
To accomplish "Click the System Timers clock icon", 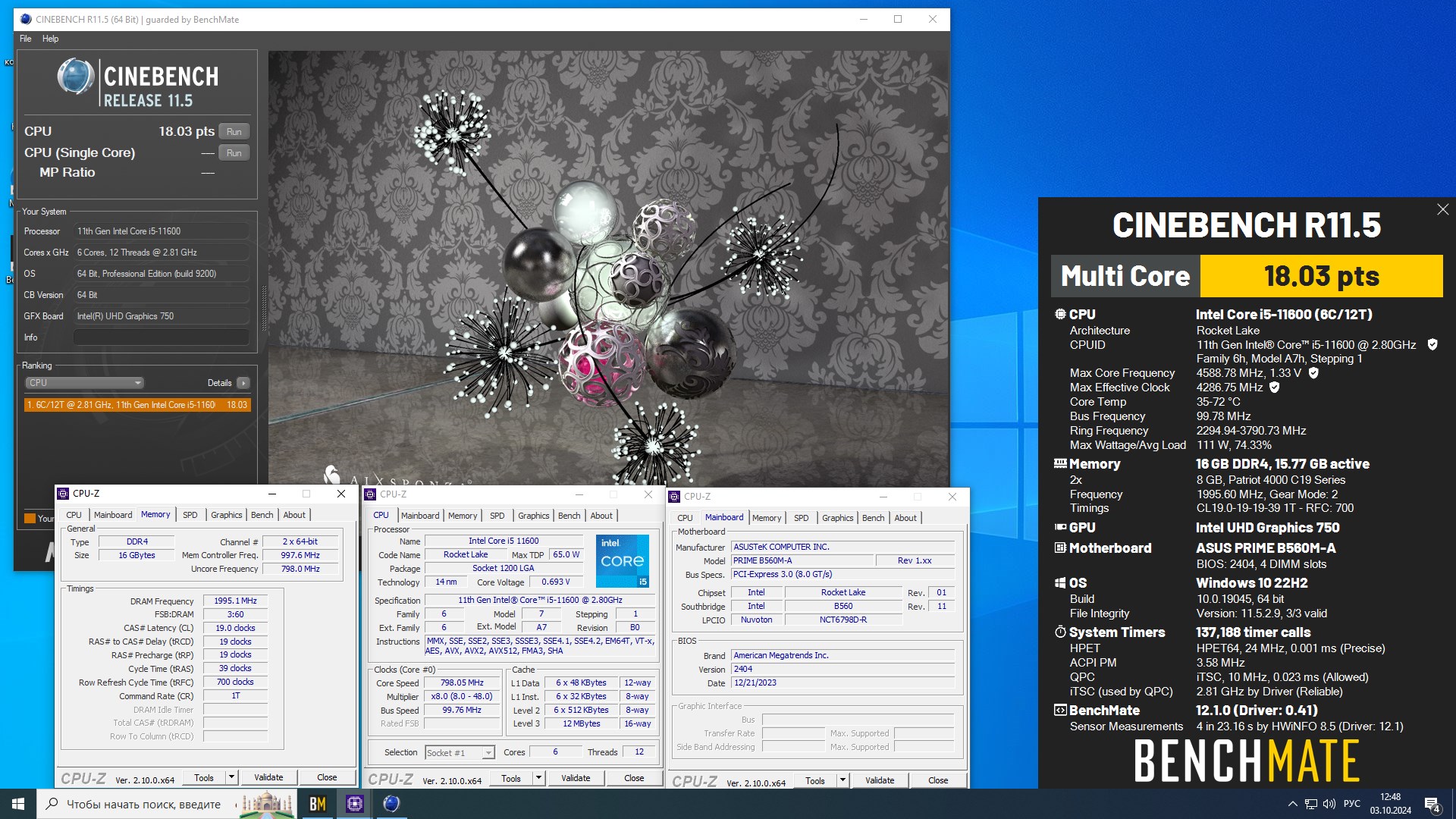I will point(1060,632).
